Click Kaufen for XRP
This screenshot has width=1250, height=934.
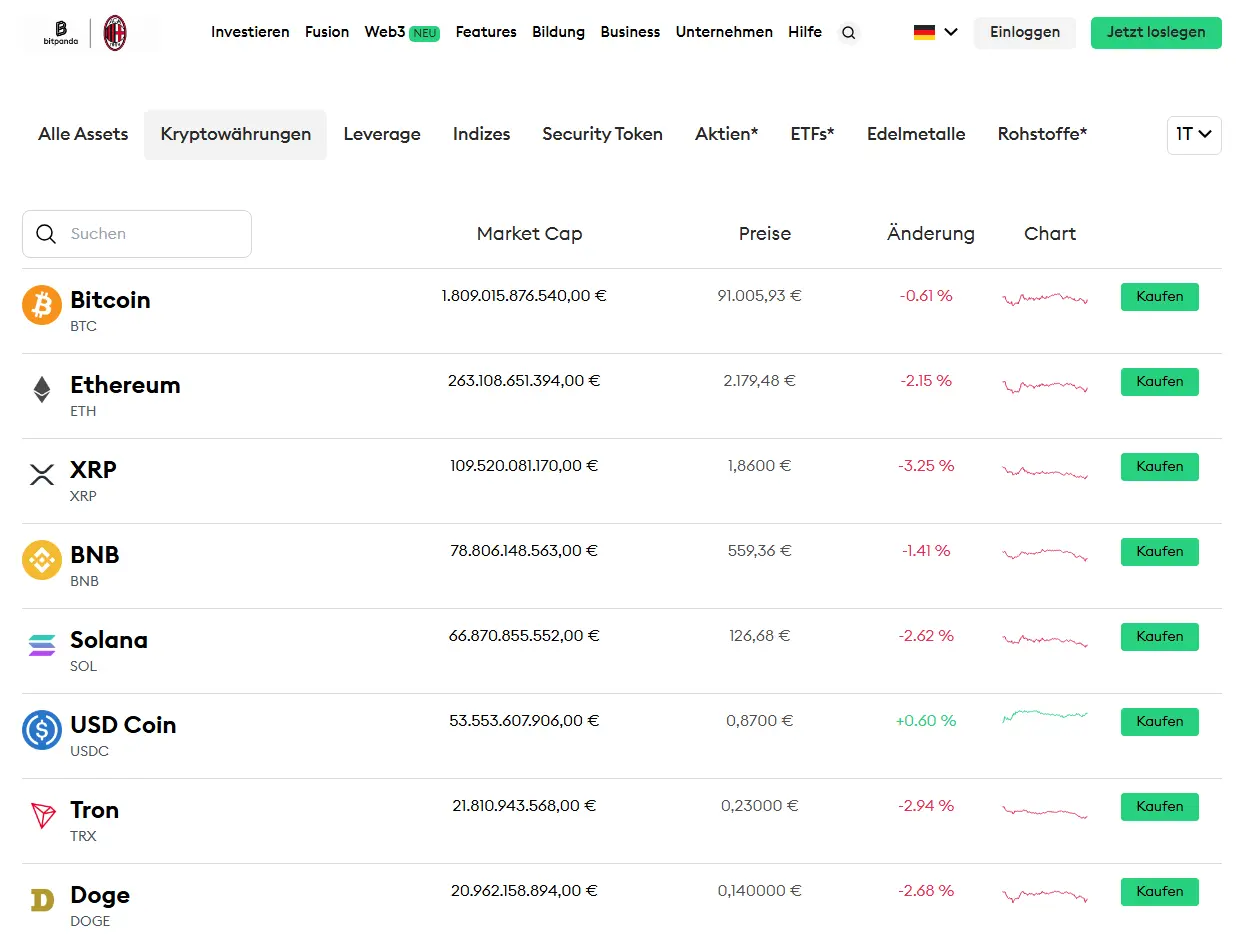[x=1160, y=467]
